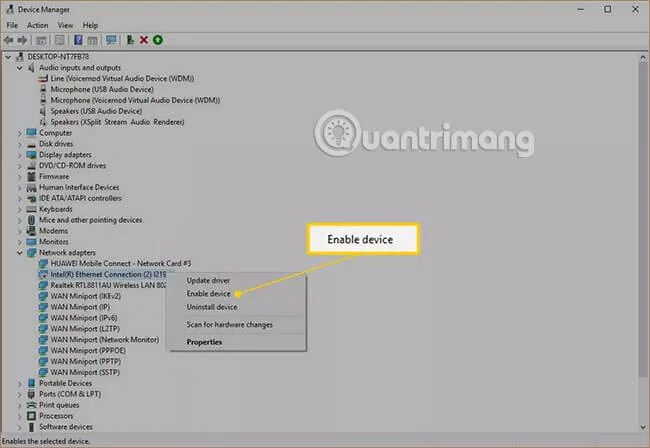Choose Update driver in context menu
Viewport: 650px width, 448px height.
point(208,281)
